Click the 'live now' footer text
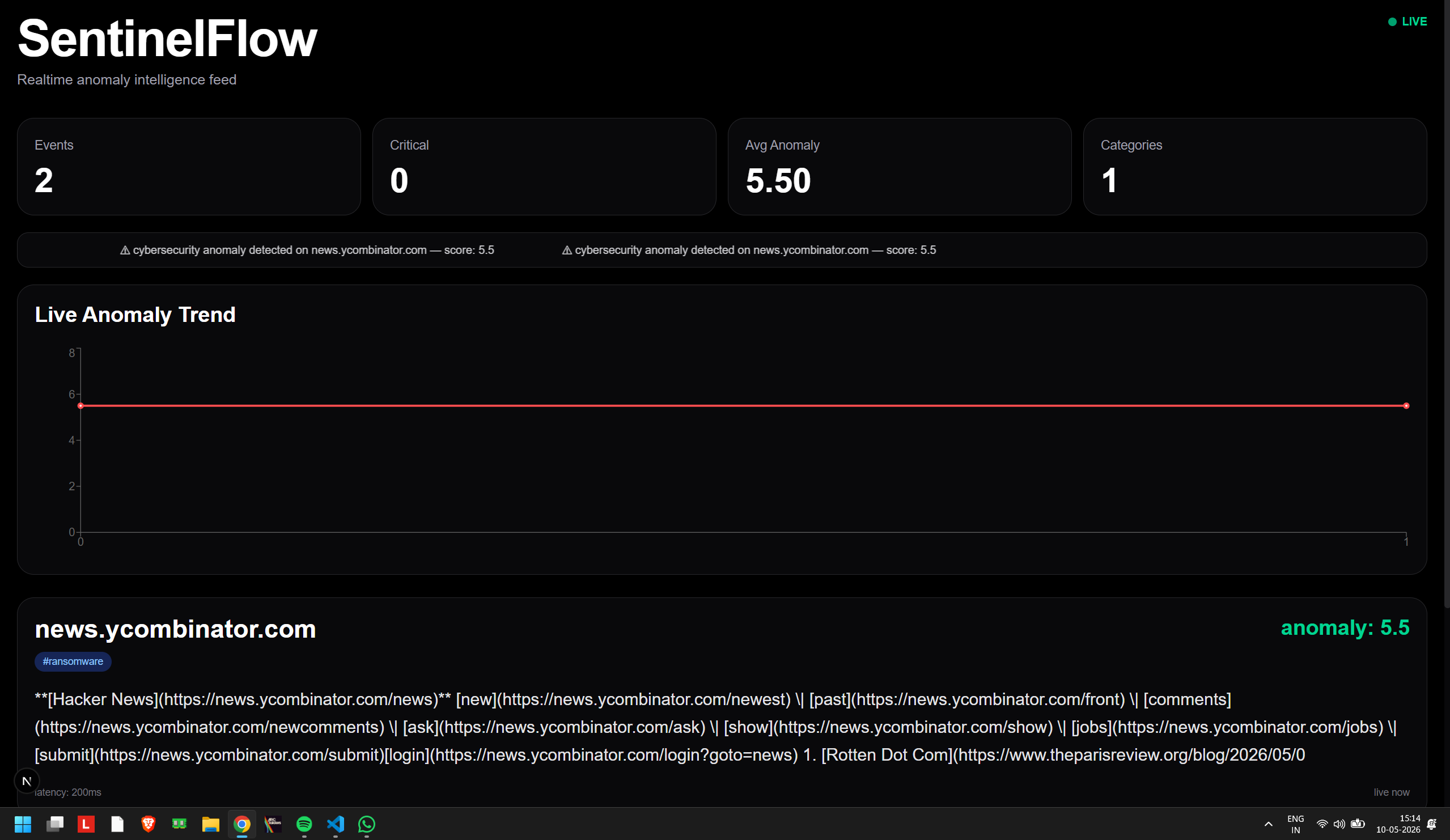Viewport: 1450px width, 840px height. (x=1391, y=792)
